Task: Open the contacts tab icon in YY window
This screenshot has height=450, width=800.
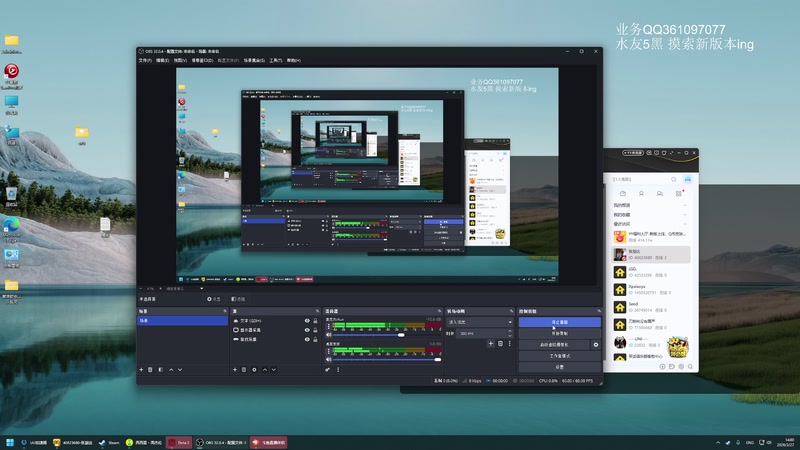Action: tap(641, 194)
